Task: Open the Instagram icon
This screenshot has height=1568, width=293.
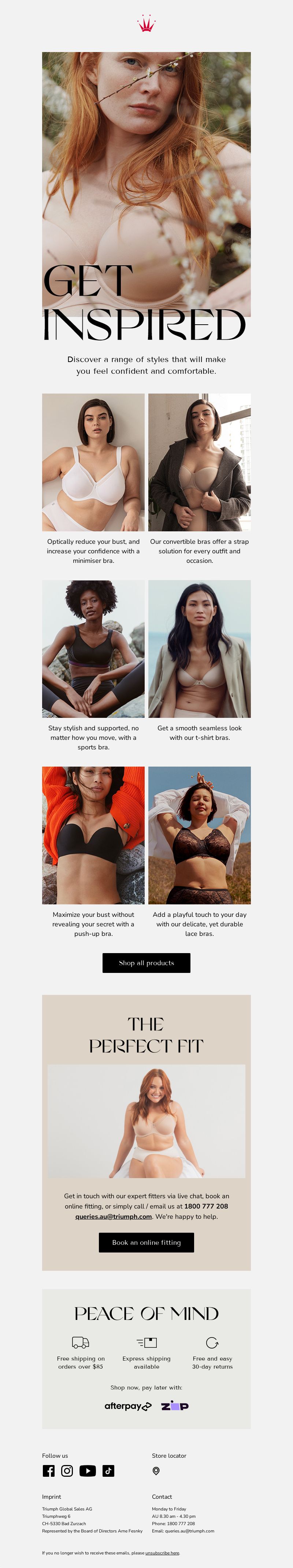Action: [67, 1471]
